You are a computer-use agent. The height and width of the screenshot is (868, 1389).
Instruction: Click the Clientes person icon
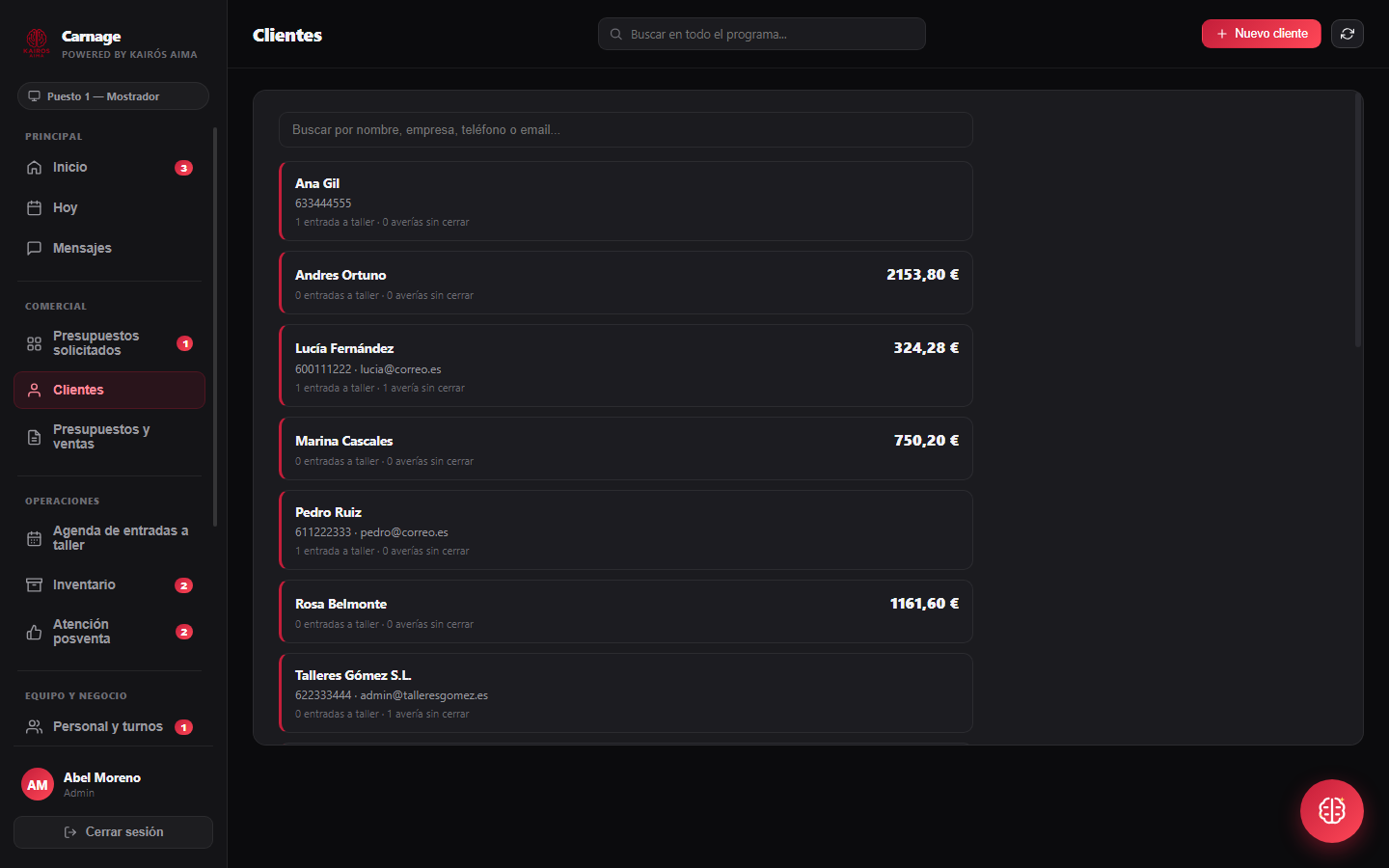tap(34, 391)
